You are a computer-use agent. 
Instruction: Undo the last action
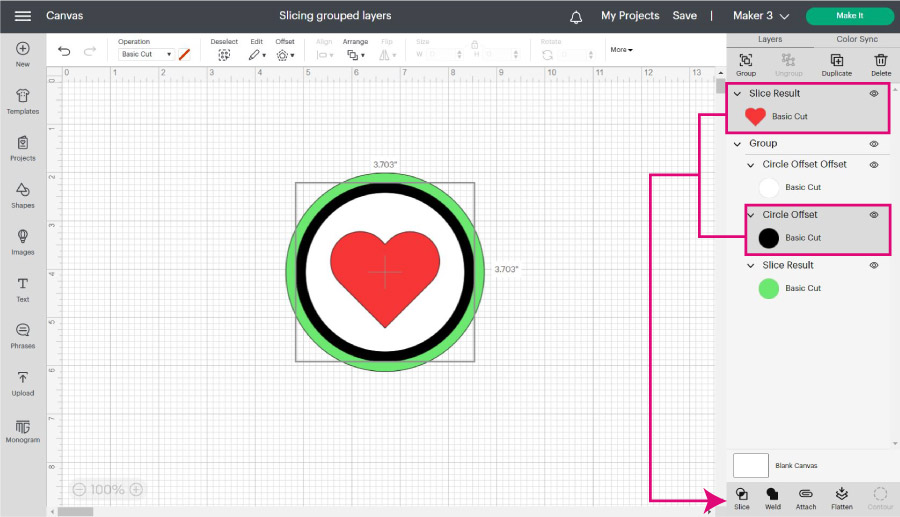pos(64,51)
